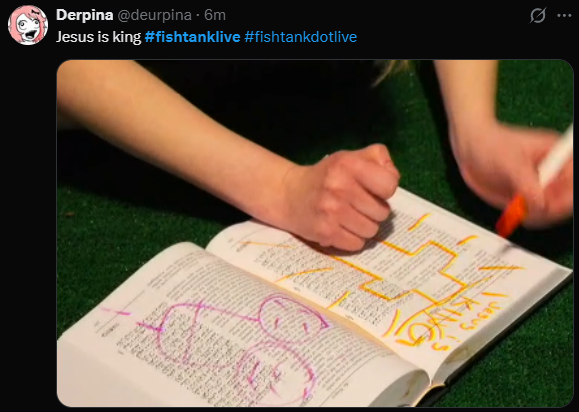
Task: Click the 'Jesus is king' tweet text
Action: coord(99,37)
